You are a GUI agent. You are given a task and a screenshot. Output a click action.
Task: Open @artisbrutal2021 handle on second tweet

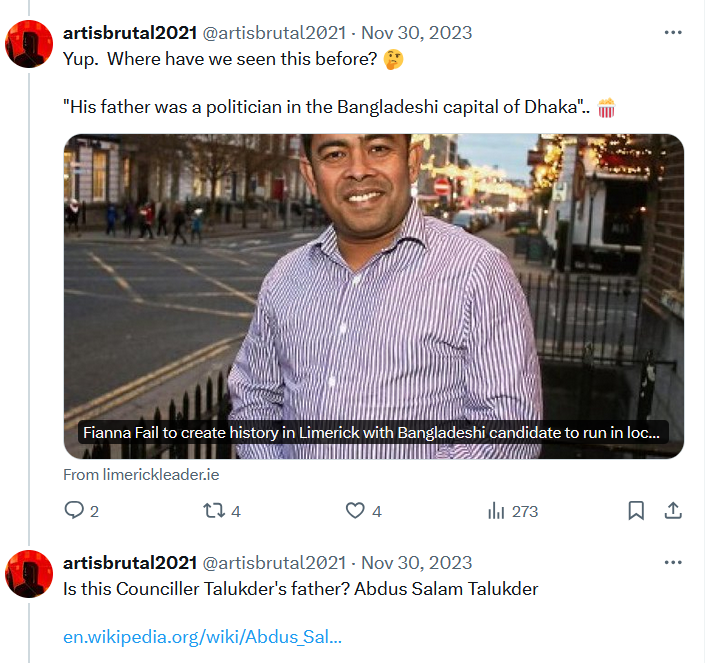click(274, 563)
